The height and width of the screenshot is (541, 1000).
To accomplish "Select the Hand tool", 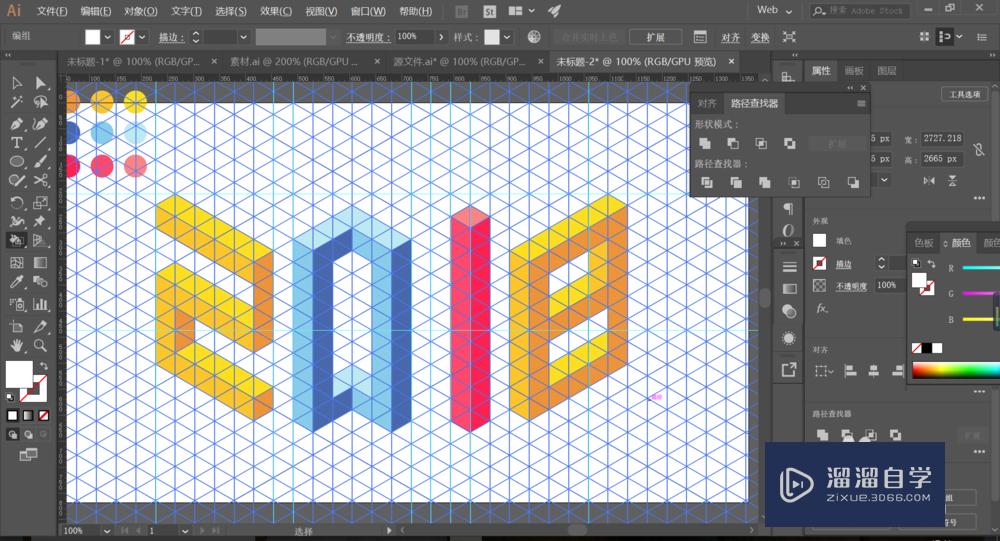I will pyautogui.click(x=17, y=346).
